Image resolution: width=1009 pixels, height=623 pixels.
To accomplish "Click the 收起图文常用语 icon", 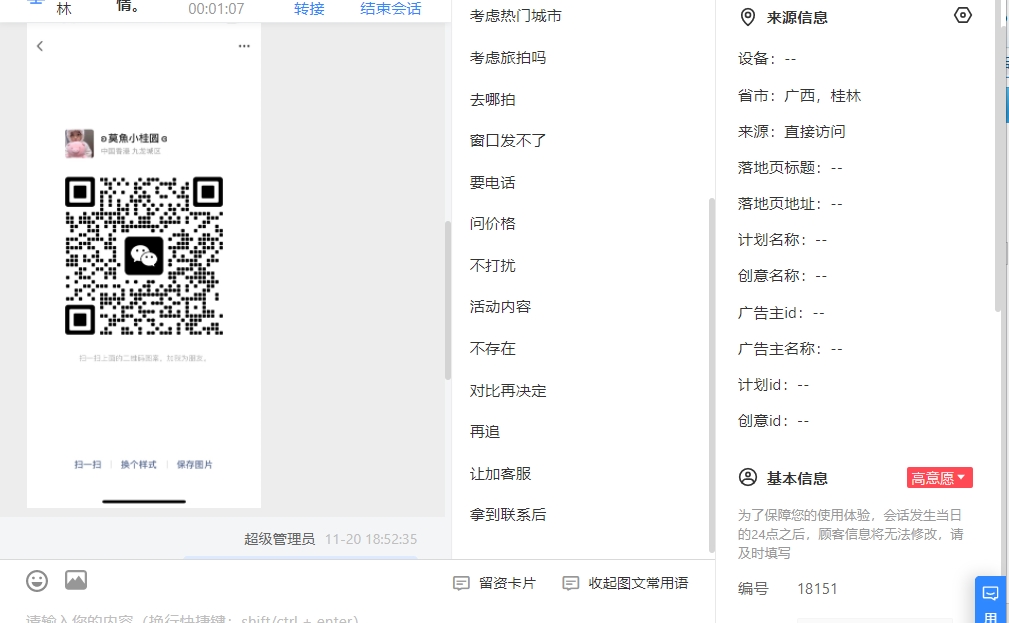I will (x=571, y=583).
